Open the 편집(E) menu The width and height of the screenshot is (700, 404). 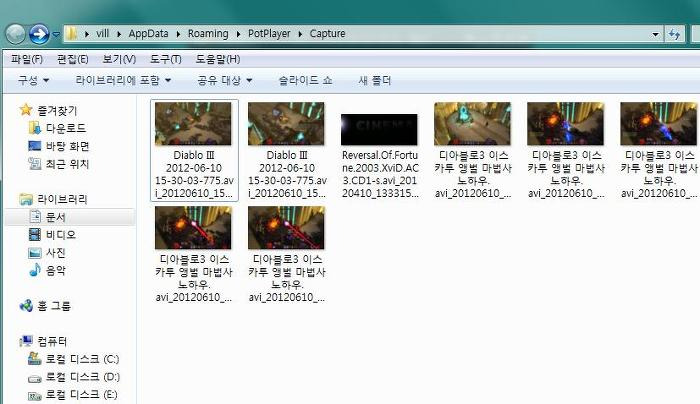click(72, 59)
